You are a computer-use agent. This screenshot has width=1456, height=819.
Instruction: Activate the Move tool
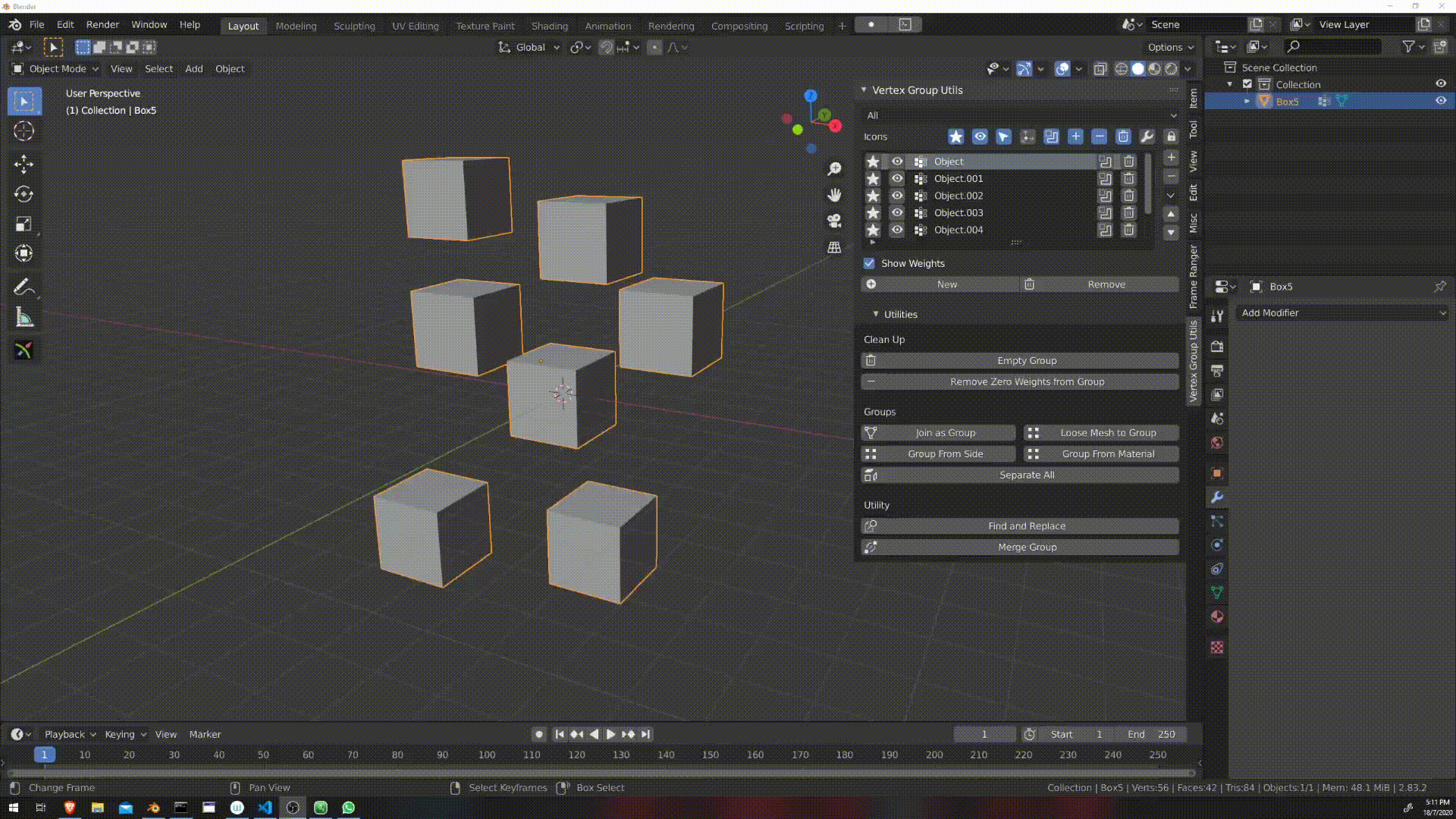click(x=24, y=164)
